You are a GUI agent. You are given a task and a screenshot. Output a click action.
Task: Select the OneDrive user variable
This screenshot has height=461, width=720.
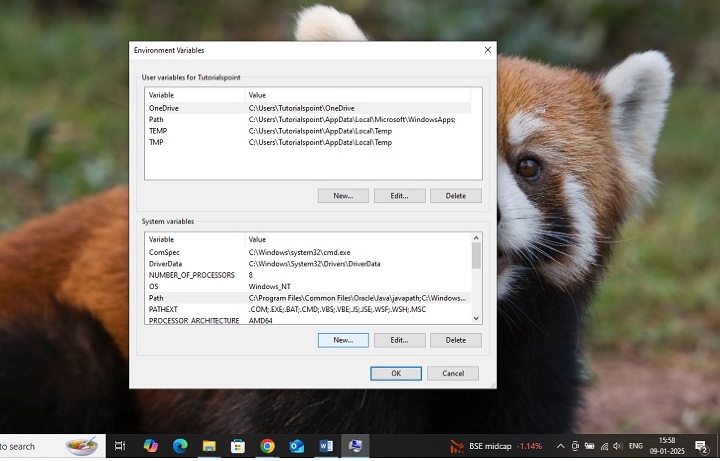(x=308, y=108)
